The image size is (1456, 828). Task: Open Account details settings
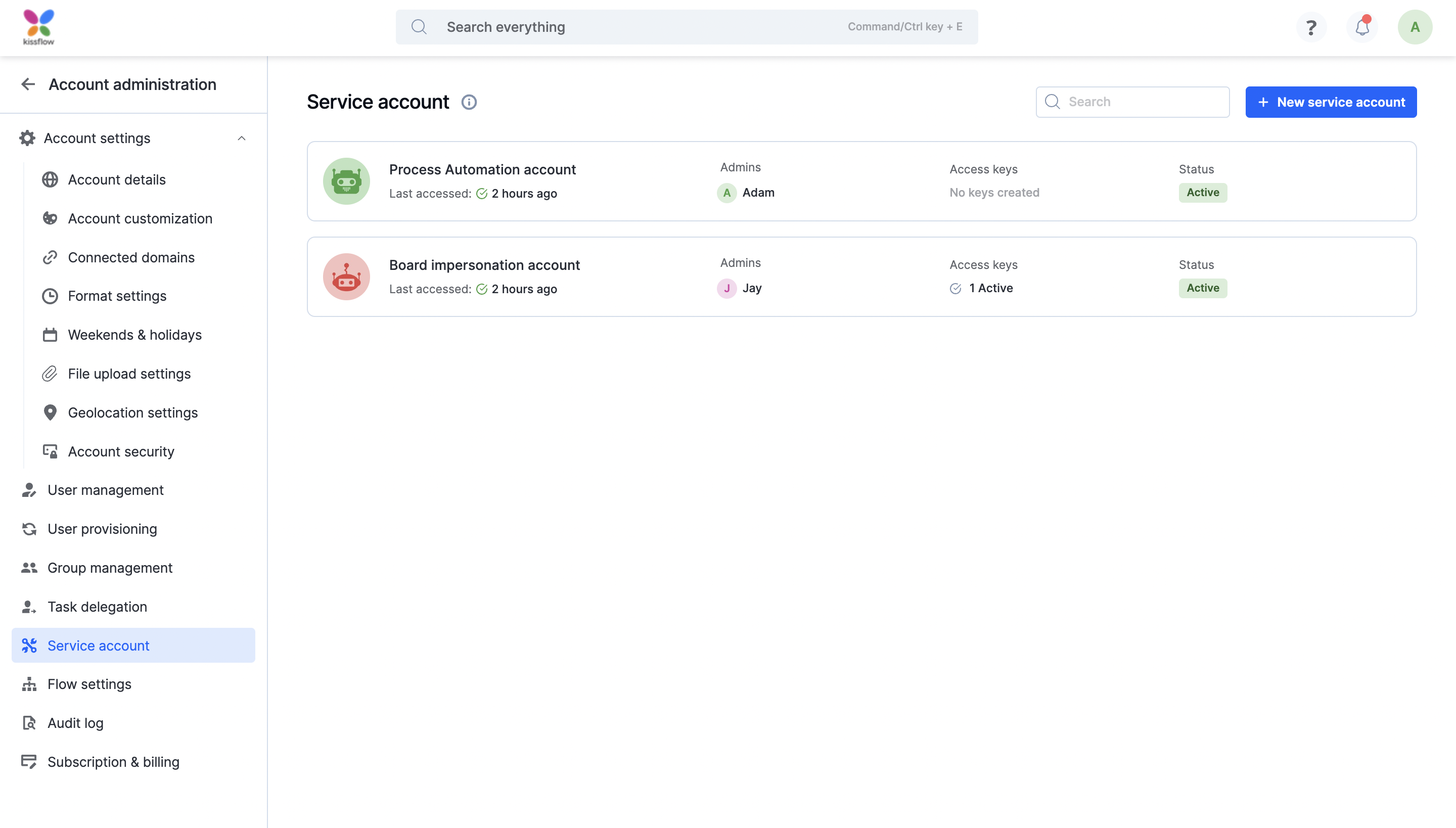(x=117, y=180)
